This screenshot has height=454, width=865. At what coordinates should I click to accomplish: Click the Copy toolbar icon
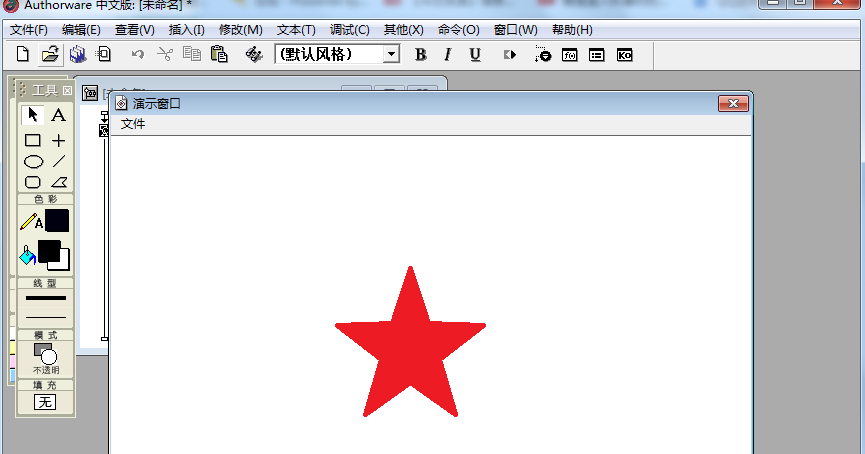point(191,54)
